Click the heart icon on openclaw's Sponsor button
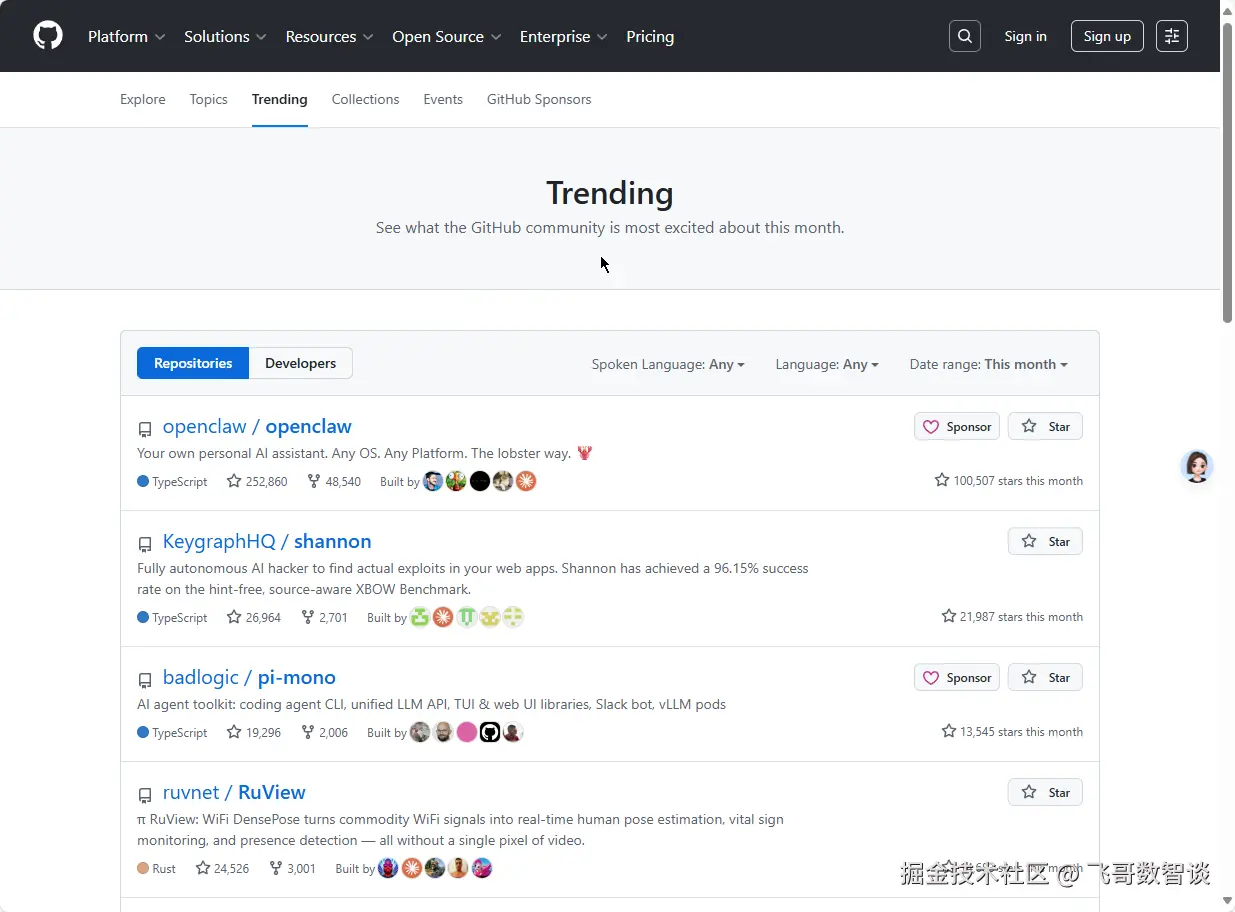The width and height of the screenshot is (1235, 912). coord(930,426)
